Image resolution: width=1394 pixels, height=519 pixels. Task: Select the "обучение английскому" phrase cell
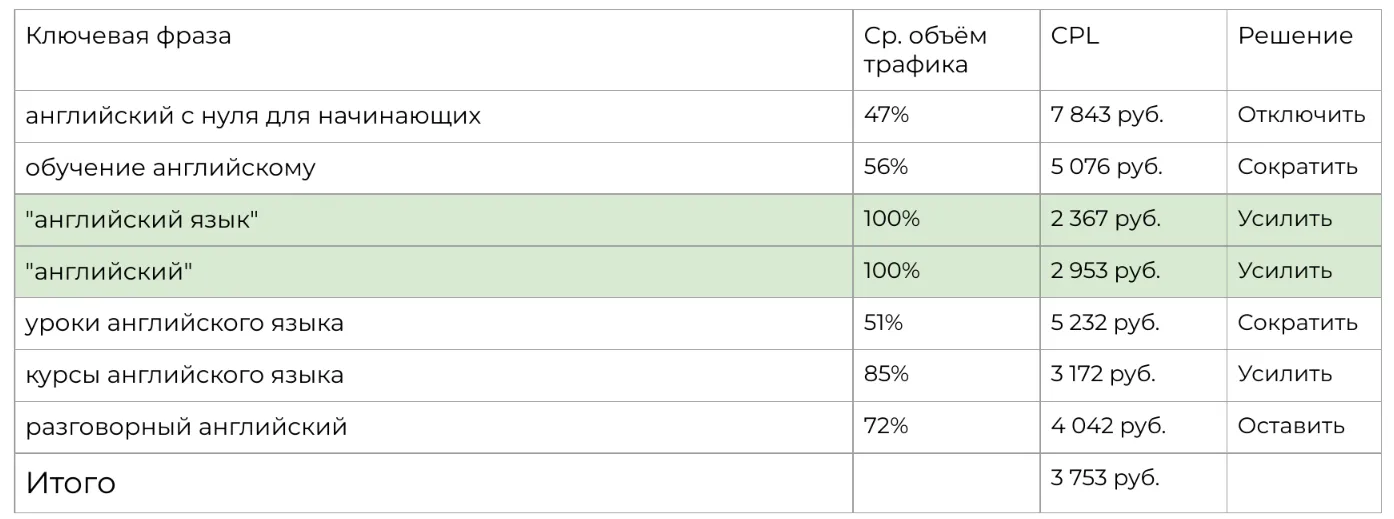170,168
